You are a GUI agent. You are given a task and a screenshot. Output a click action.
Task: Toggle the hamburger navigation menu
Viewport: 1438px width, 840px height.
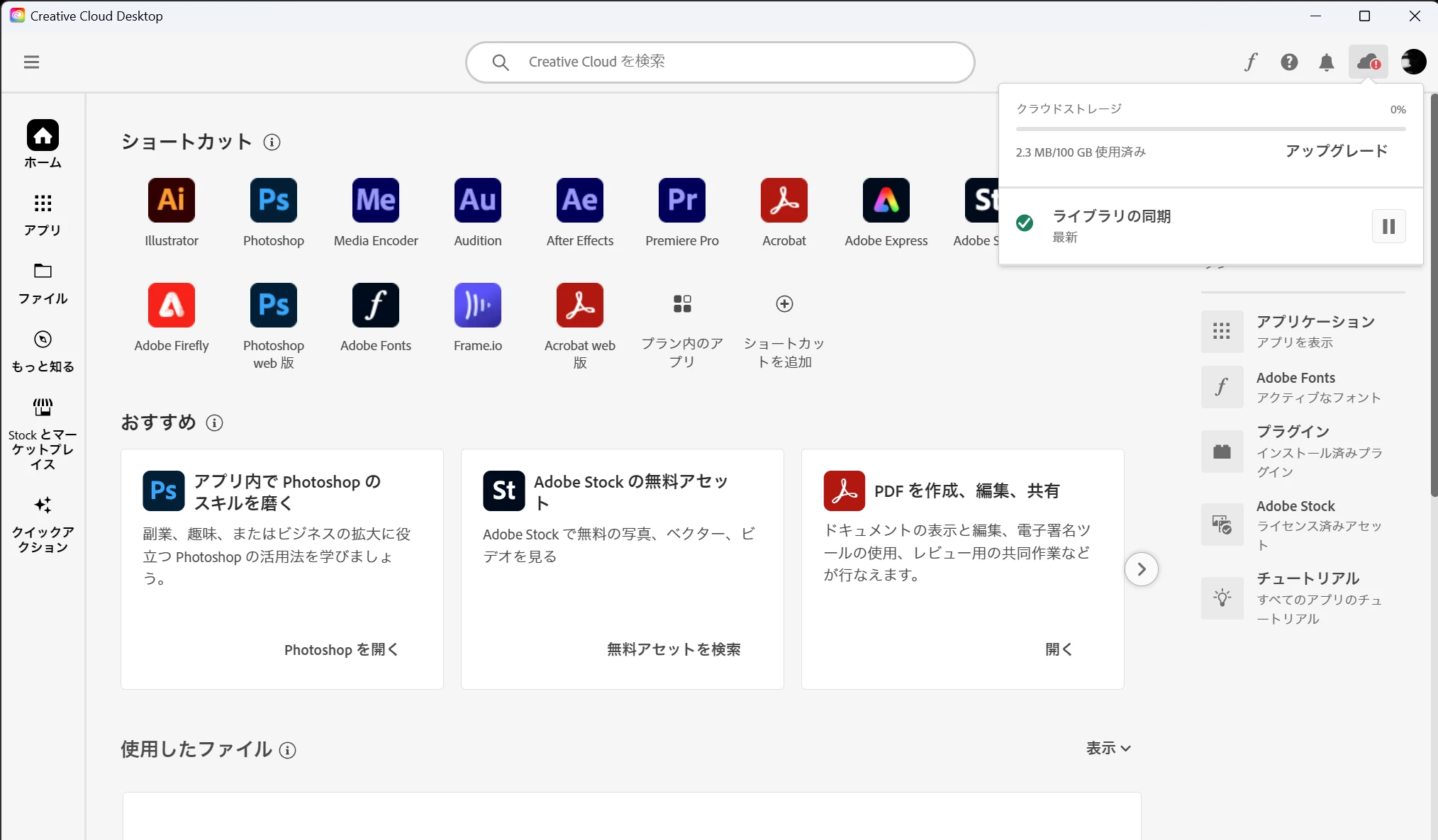pos(31,62)
